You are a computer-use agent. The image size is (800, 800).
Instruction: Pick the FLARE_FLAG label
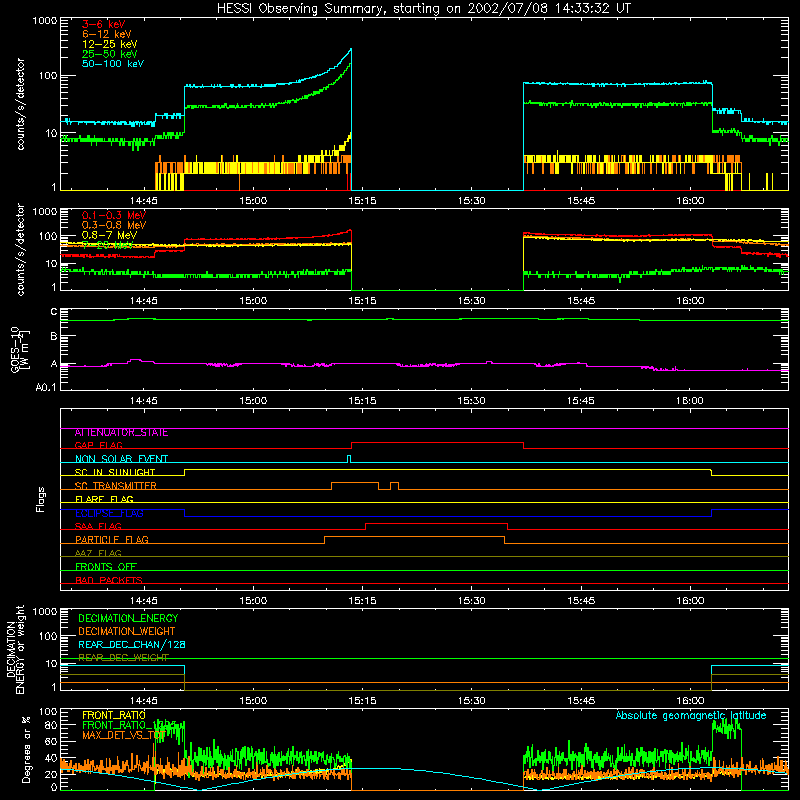pos(104,499)
